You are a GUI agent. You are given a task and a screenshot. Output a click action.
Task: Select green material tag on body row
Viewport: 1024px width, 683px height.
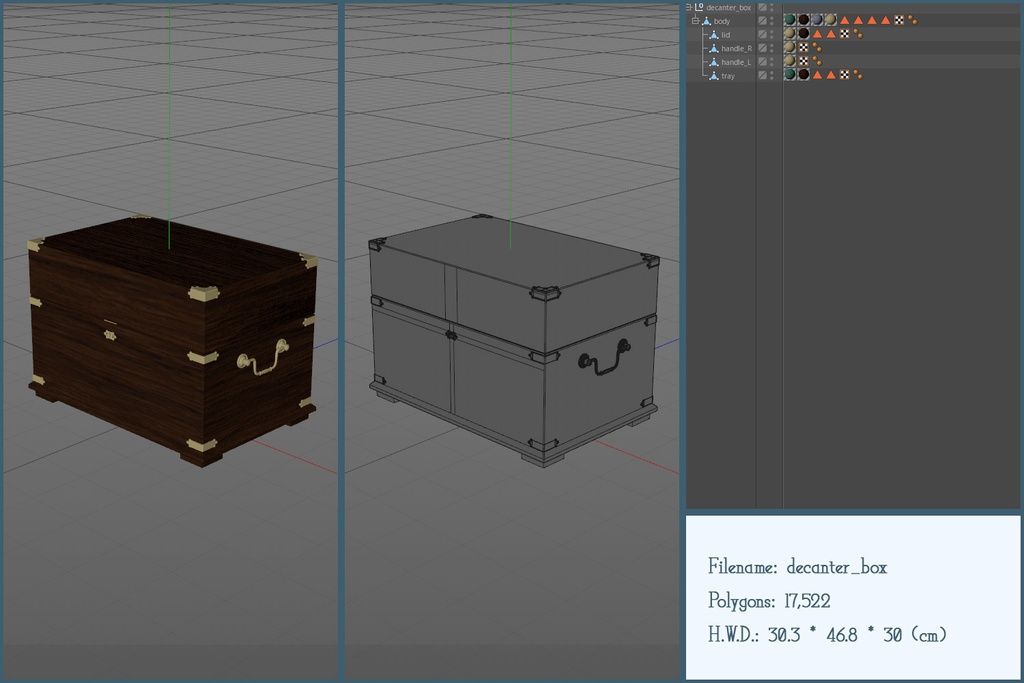pyautogui.click(x=790, y=20)
